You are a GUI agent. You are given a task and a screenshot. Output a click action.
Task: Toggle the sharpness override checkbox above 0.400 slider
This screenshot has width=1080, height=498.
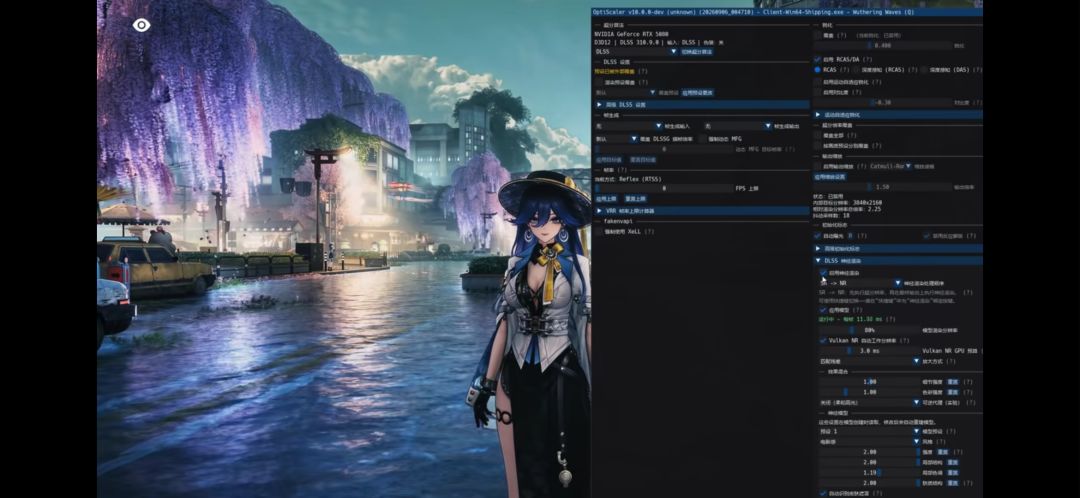coord(818,35)
